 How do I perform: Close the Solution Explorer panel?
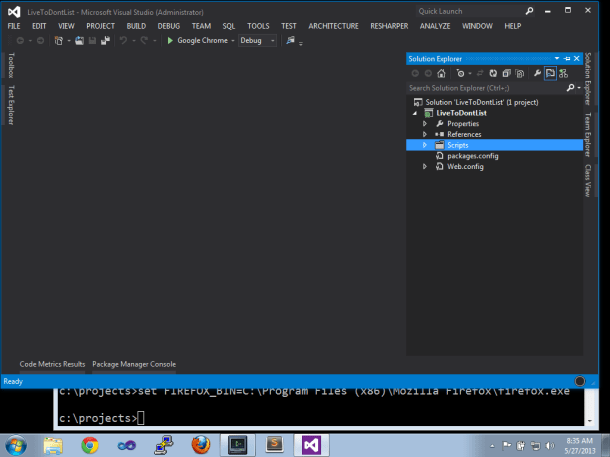click(577, 59)
